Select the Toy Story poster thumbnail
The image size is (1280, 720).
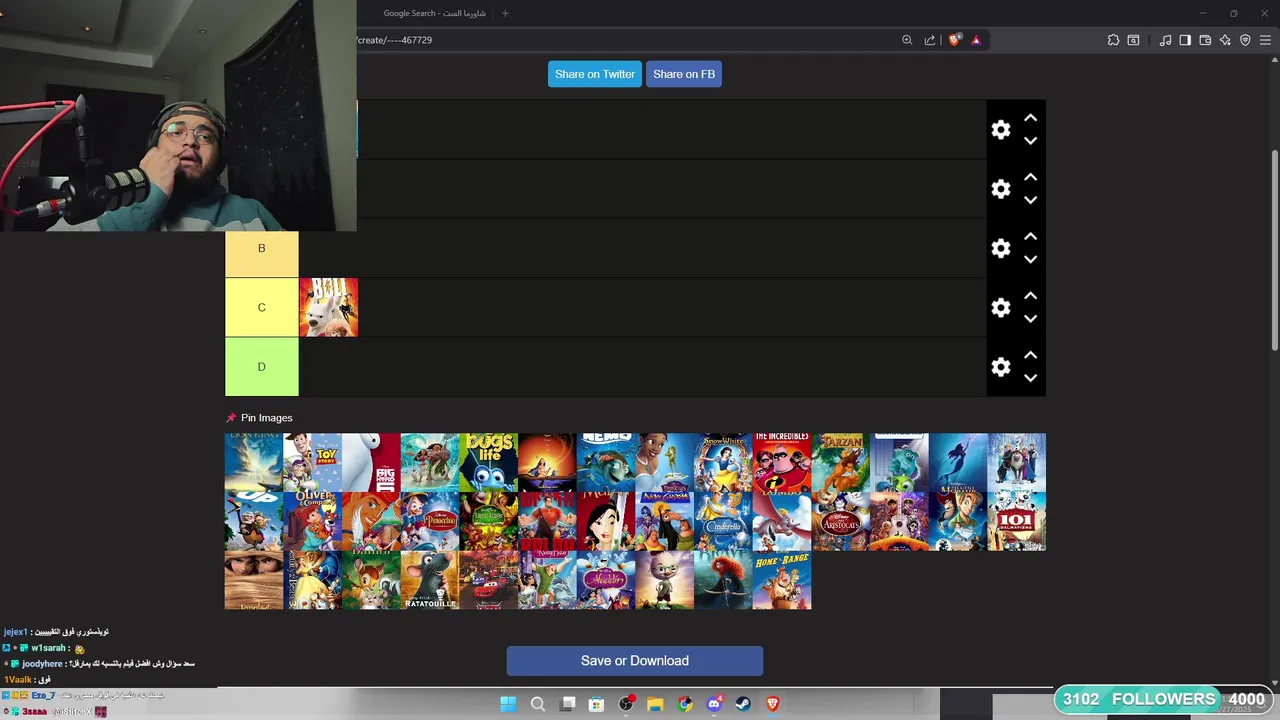tap(312, 462)
